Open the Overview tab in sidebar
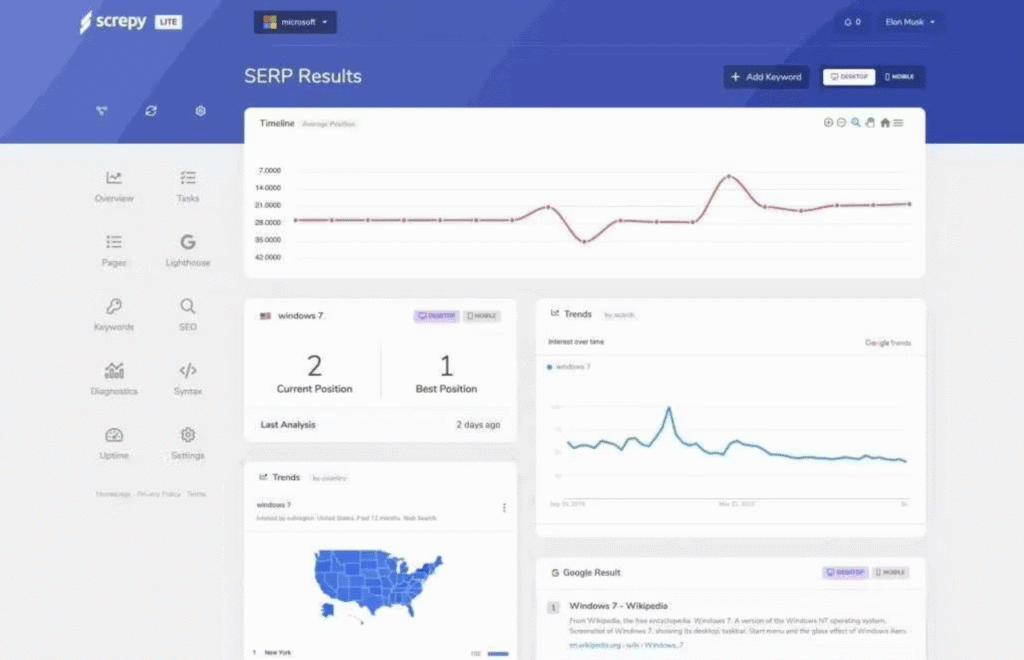 [x=114, y=185]
